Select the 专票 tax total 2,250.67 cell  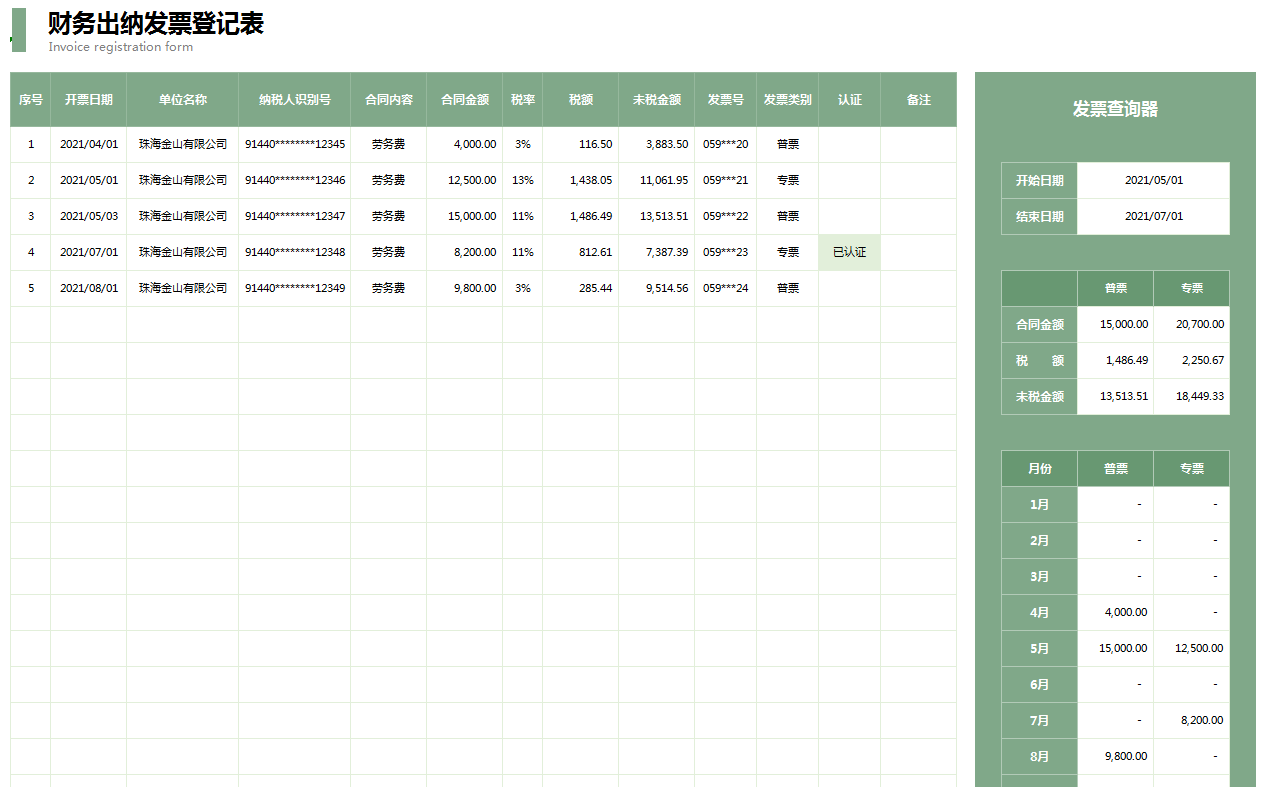tap(1191, 360)
